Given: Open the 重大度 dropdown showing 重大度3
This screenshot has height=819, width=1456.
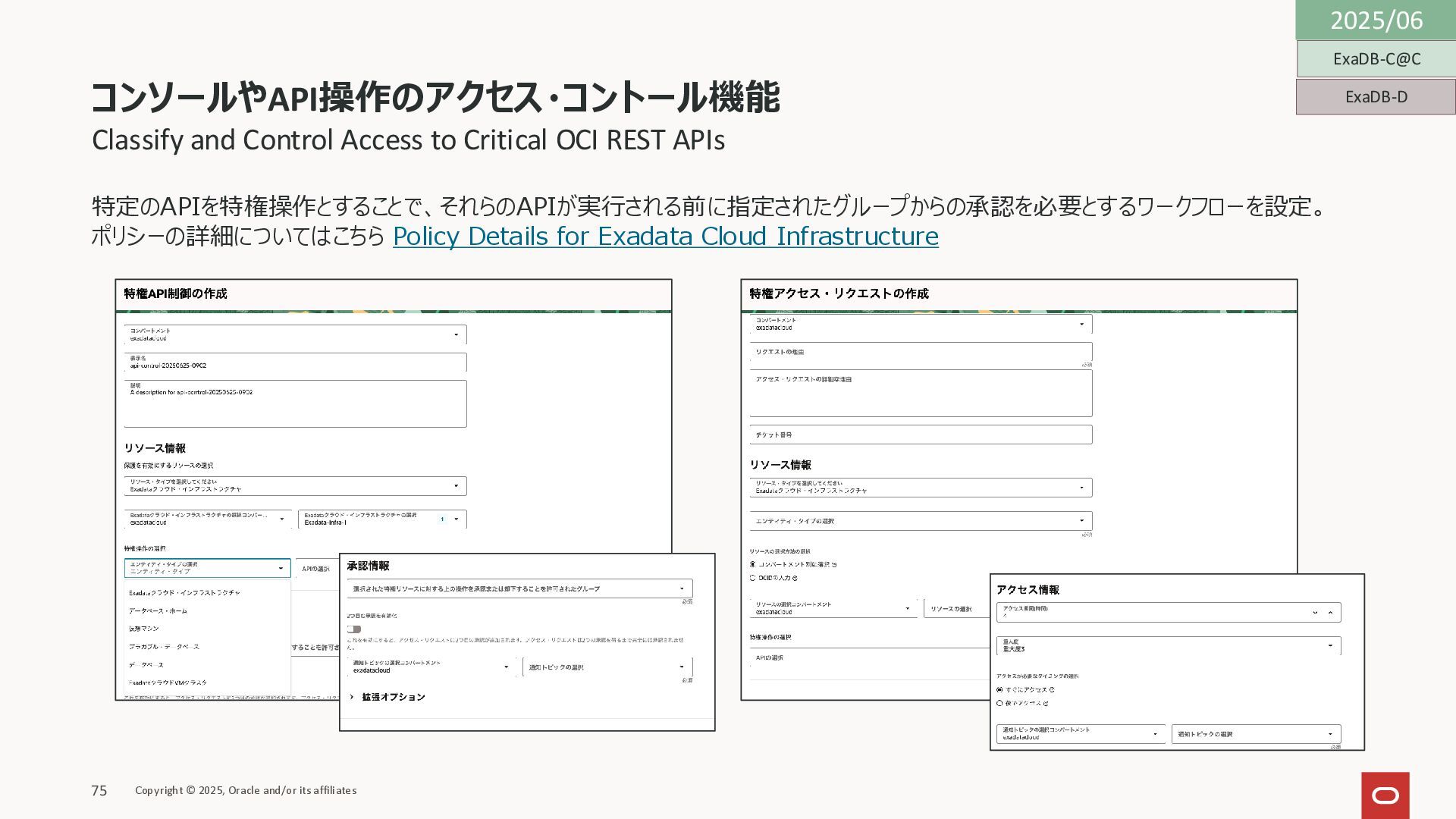Looking at the screenshot, I should point(1169,645).
